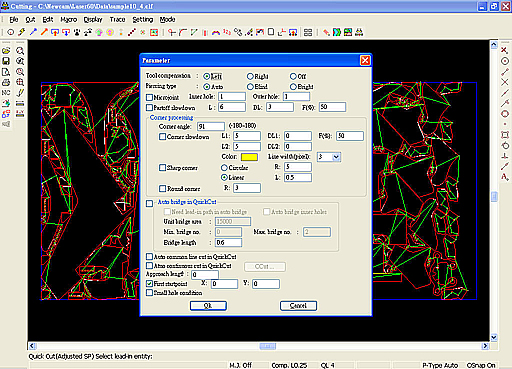Click the red box with up arrow icon
The image size is (512, 369).
click(55, 32)
